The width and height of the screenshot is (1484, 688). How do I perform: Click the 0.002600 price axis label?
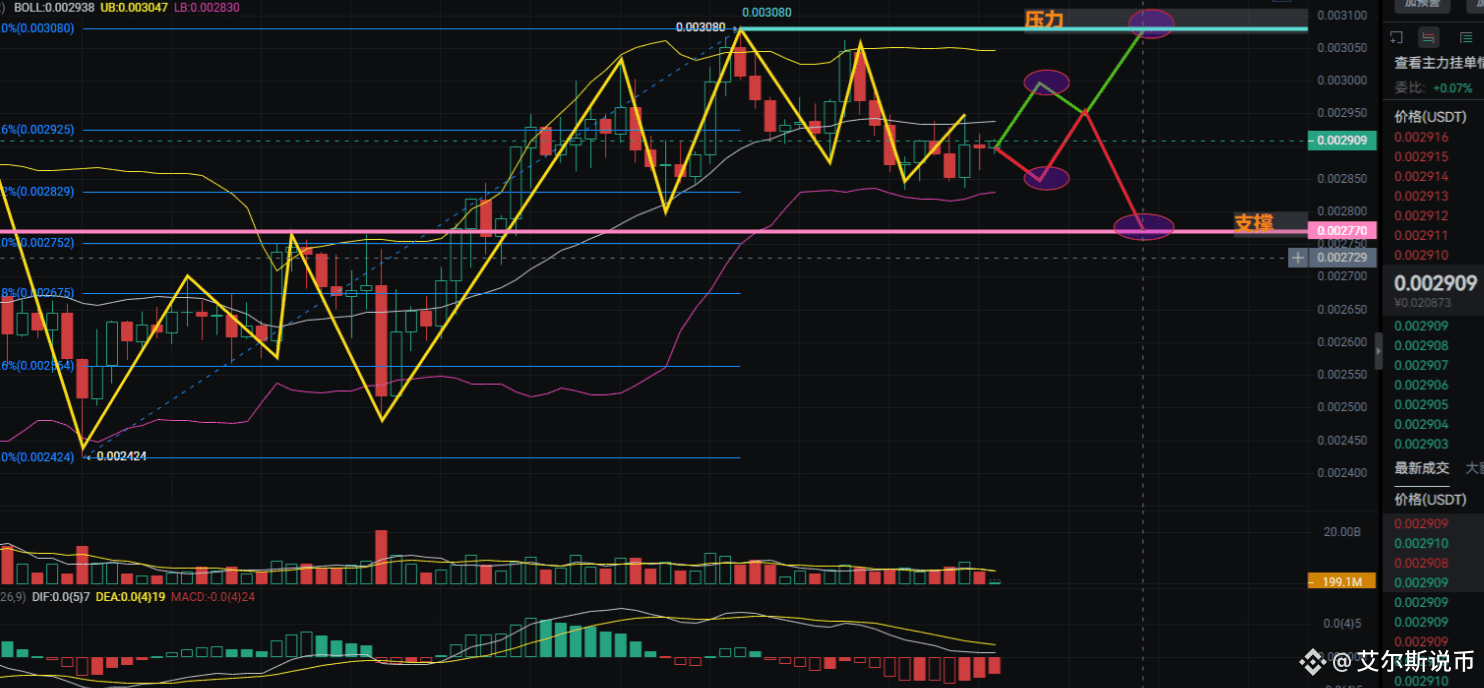[1343, 342]
